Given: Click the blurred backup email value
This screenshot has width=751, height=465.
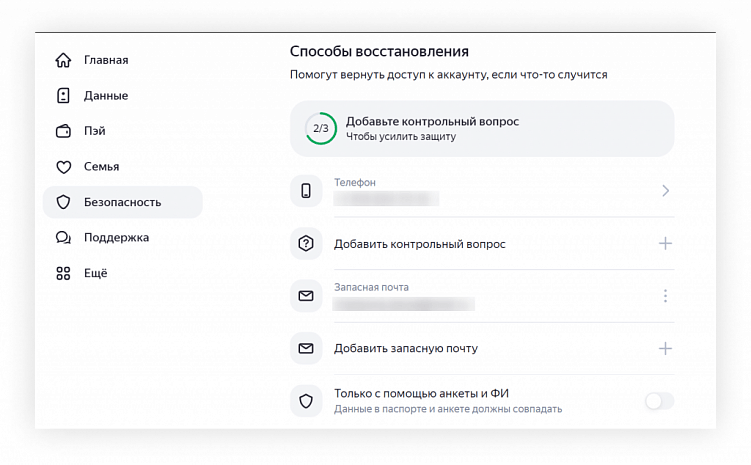Looking at the screenshot, I should (404, 304).
